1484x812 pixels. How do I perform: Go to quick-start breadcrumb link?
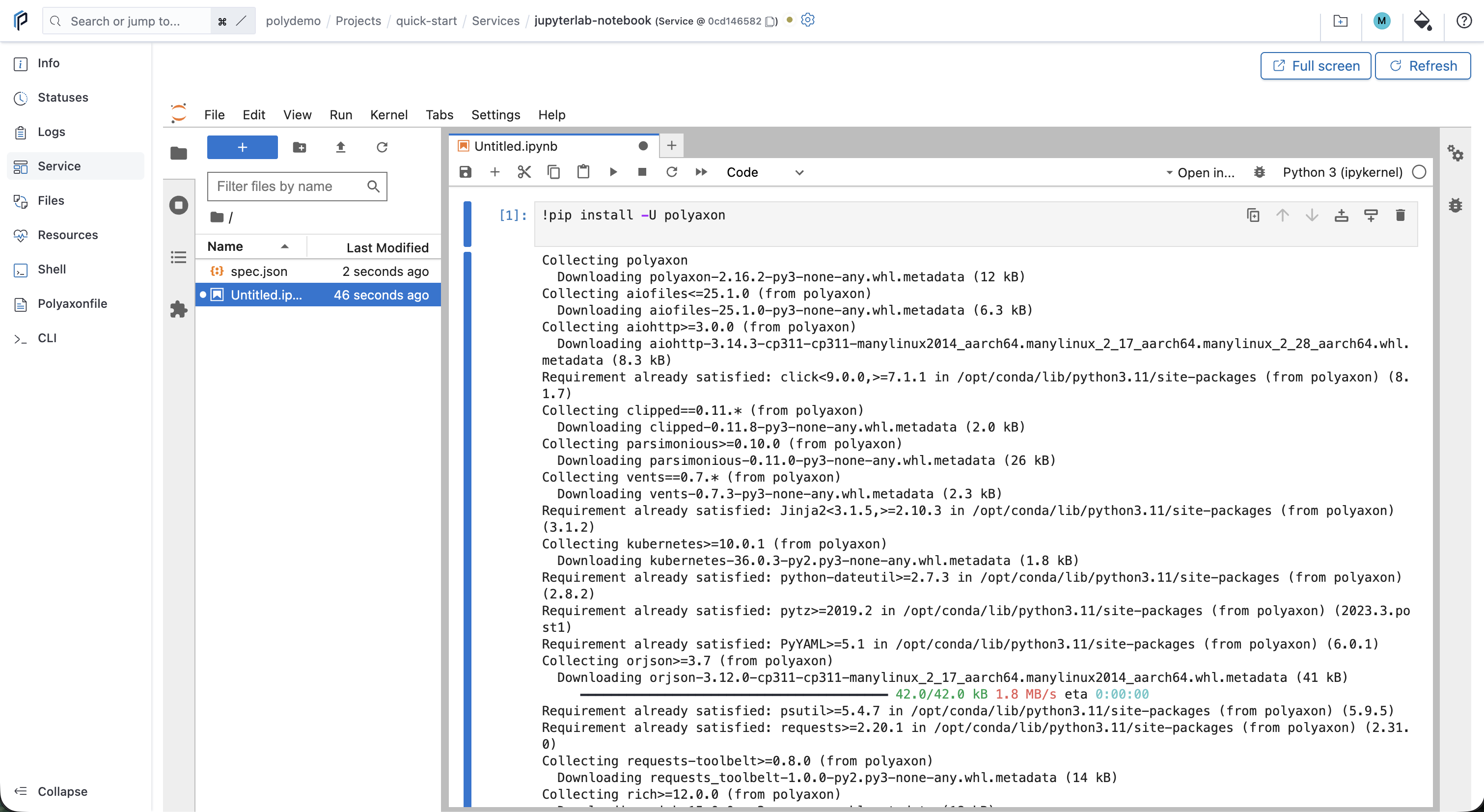(x=426, y=21)
